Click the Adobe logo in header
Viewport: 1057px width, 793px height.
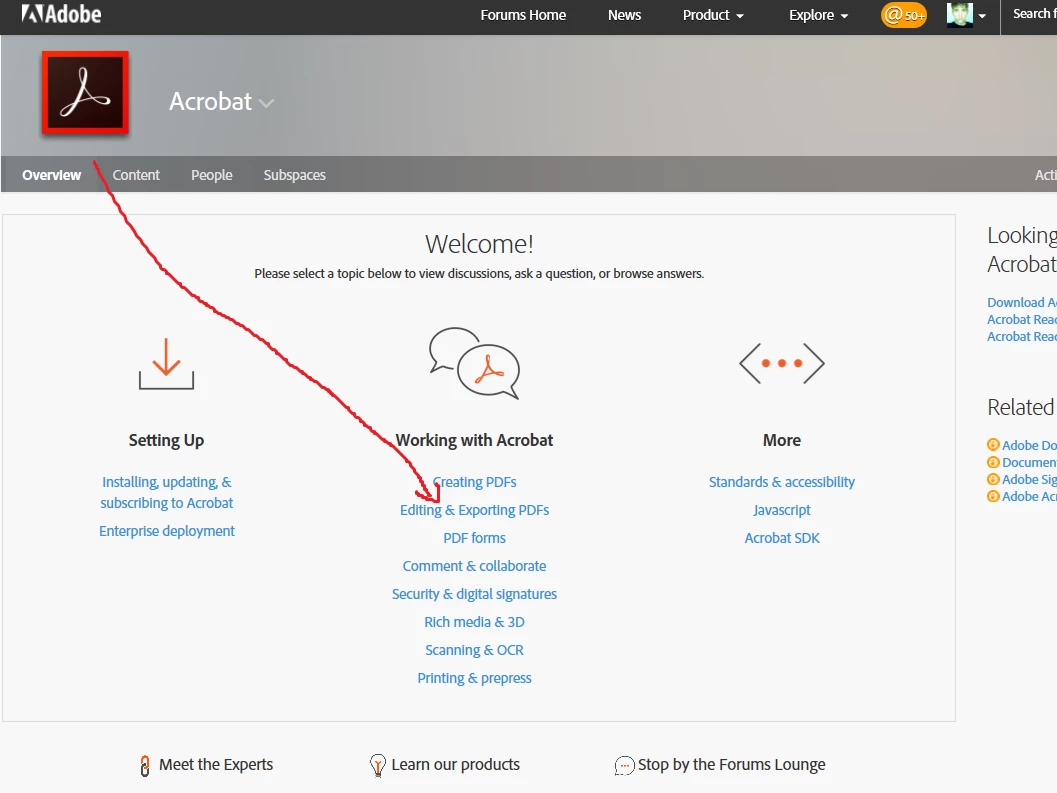[x=61, y=14]
